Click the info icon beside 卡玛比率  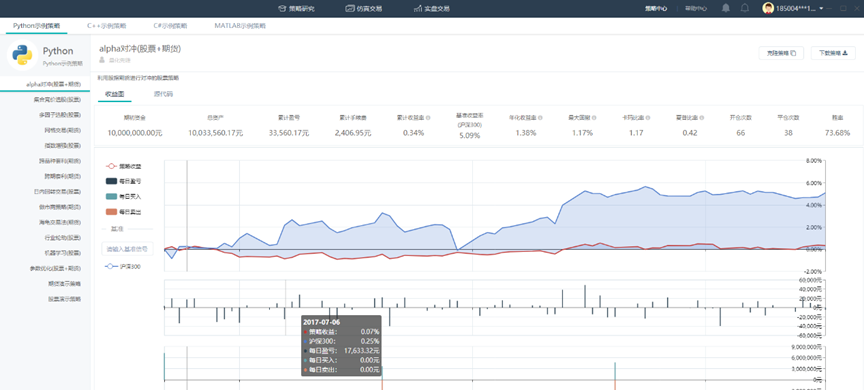click(648, 117)
